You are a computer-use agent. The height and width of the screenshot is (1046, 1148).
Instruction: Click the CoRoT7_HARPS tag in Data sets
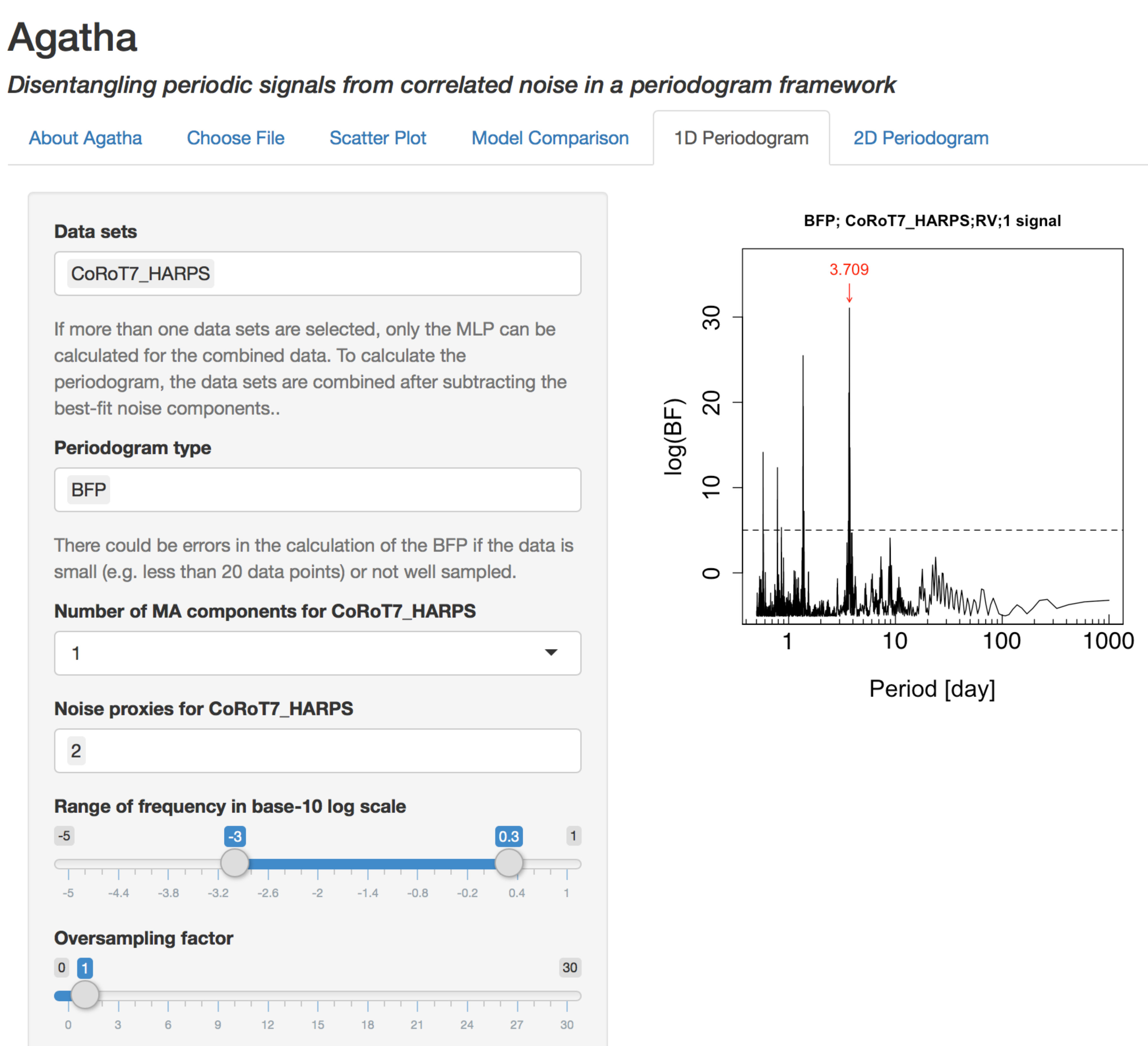pos(140,274)
